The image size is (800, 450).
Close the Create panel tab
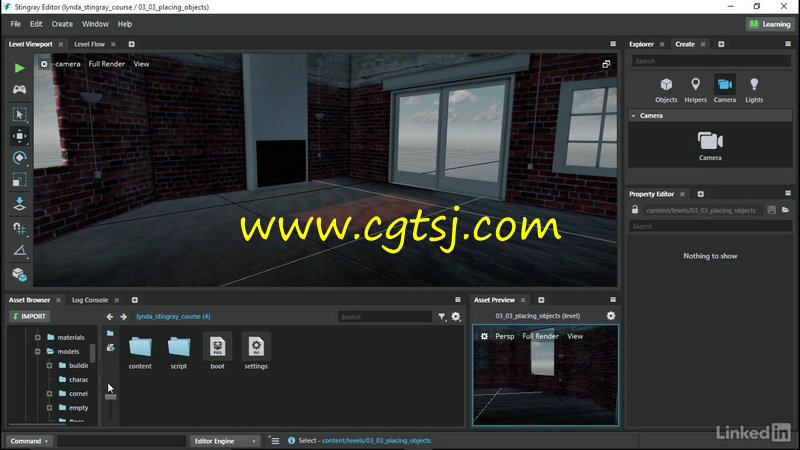point(703,44)
